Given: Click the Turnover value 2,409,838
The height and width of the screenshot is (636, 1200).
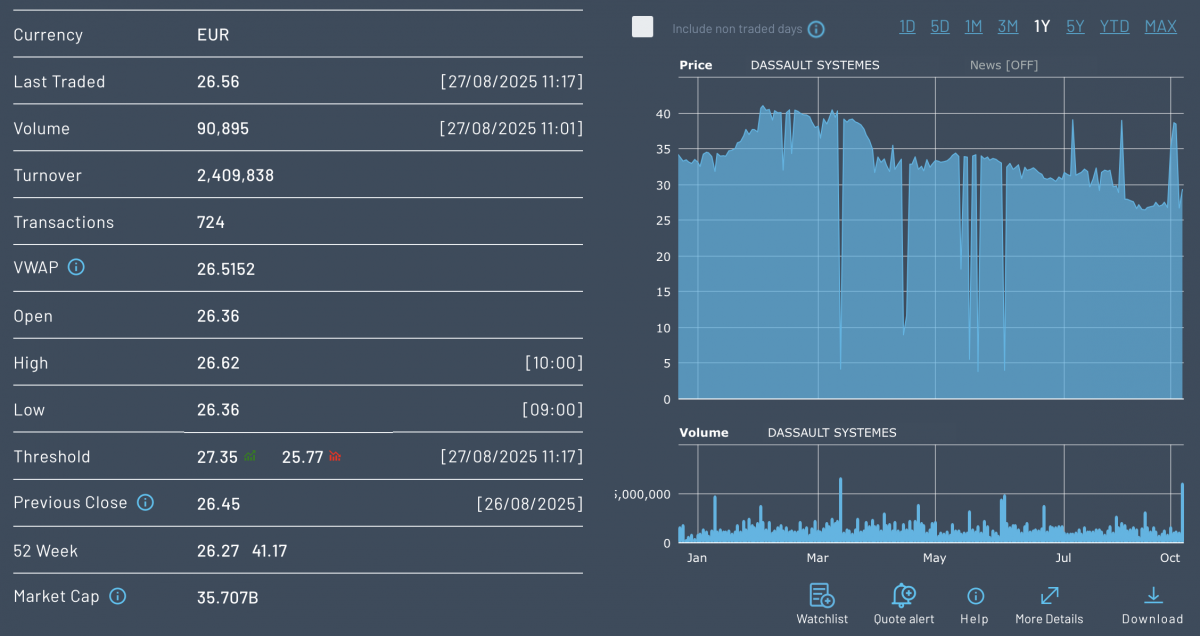Looking at the screenshot, I should click(235, 176).
